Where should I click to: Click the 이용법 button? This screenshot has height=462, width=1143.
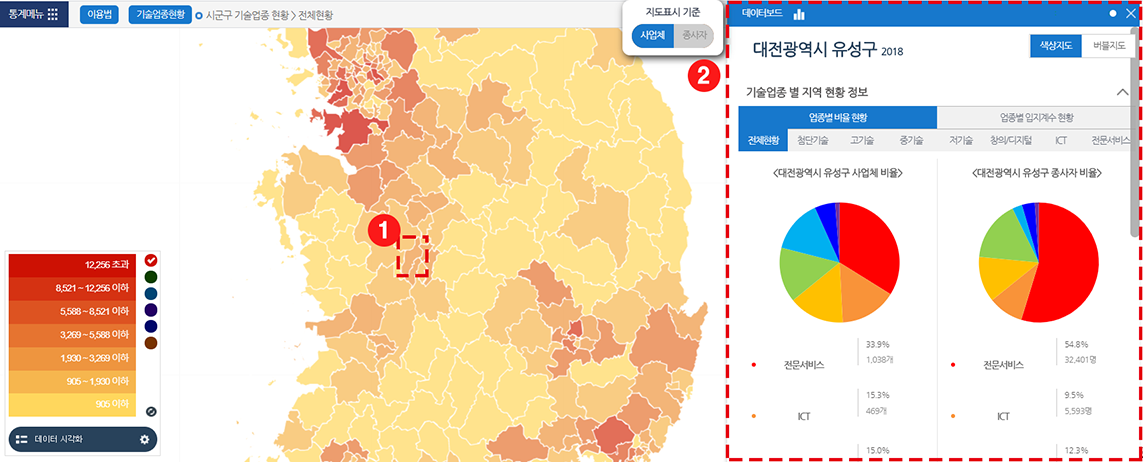tap(99, 15)
